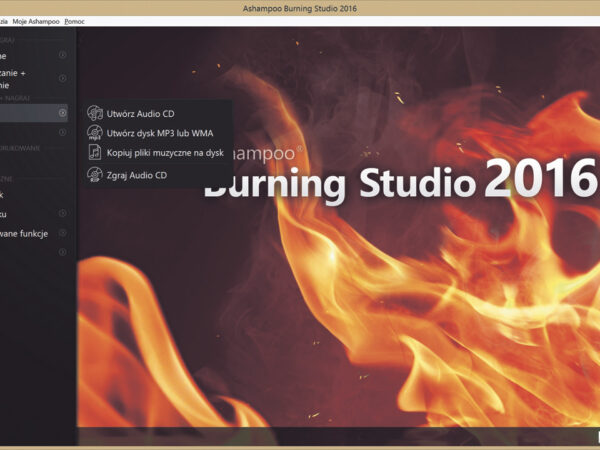Click the arrow directly below 'wane funkcje' row
This screenshot has height=450, width=600.
click(x=62, y=252)
